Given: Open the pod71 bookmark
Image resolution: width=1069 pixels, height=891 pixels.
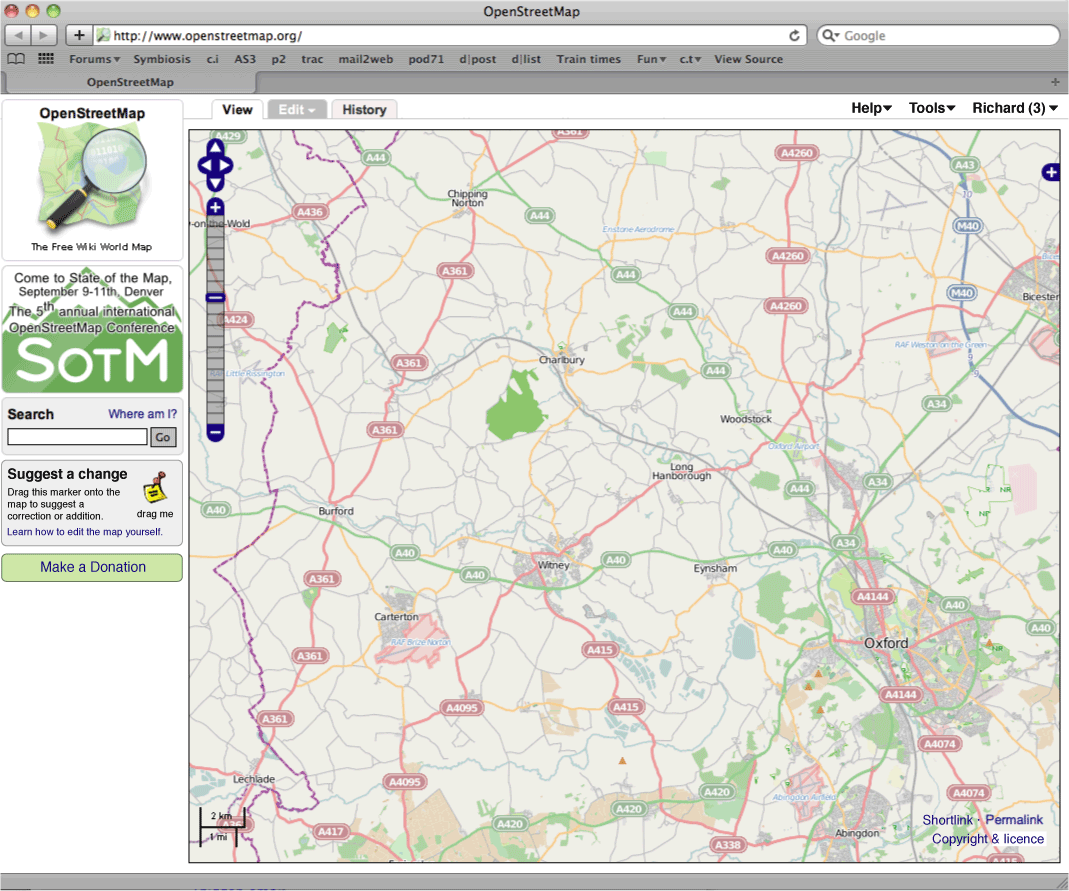Looking at the screenshot, I should (426, 59).
